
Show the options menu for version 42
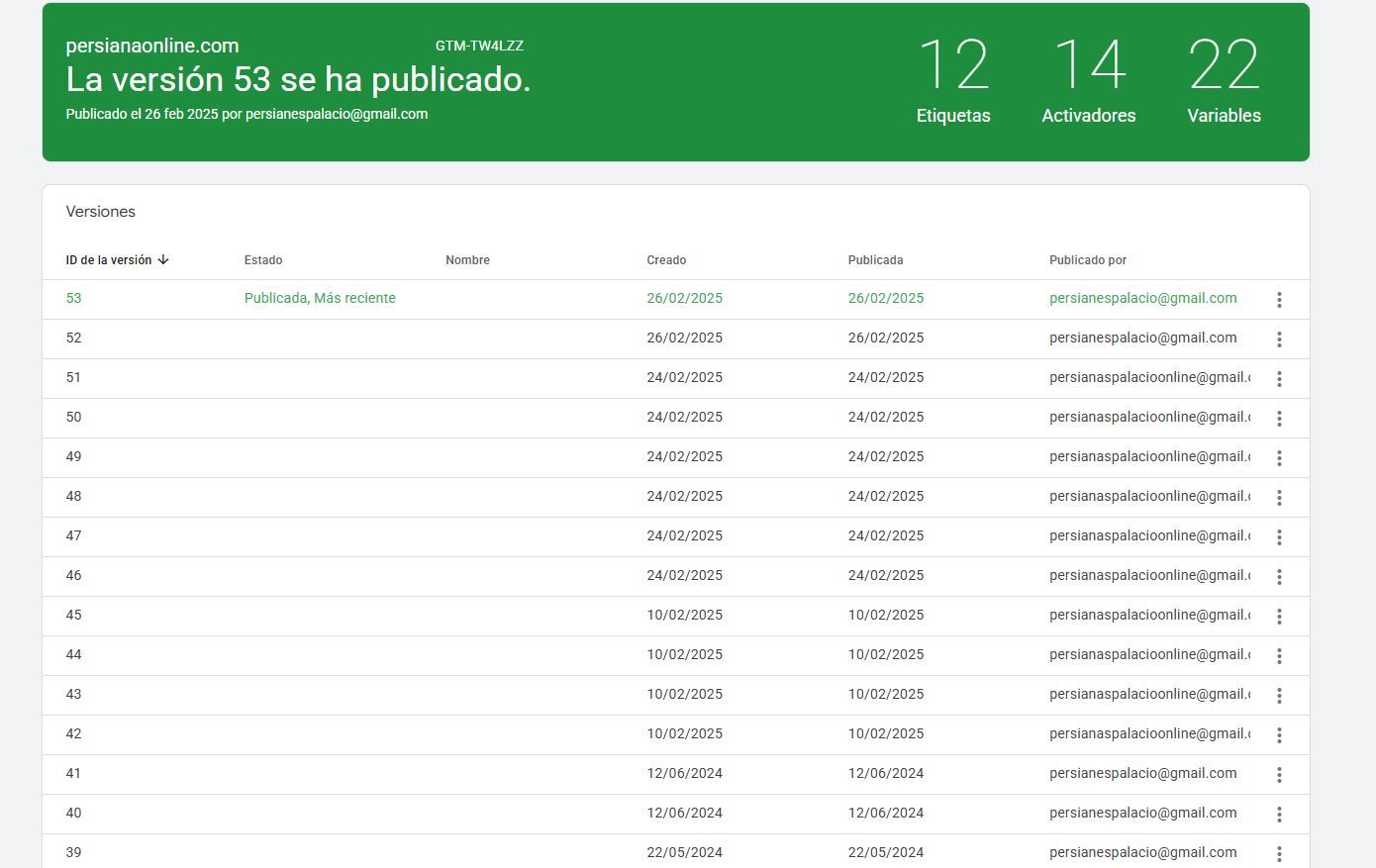click(x=1279, y=735)
